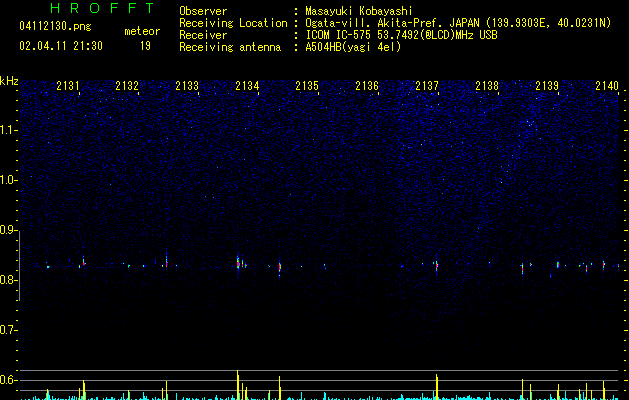Click the date stamp 02.04.11 21:30

[61, 46]
